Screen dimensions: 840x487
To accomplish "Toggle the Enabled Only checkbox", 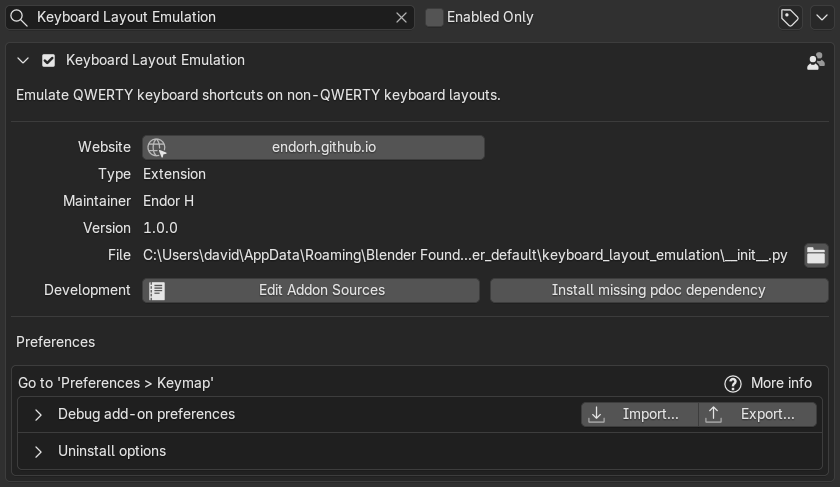I will 434,18.
